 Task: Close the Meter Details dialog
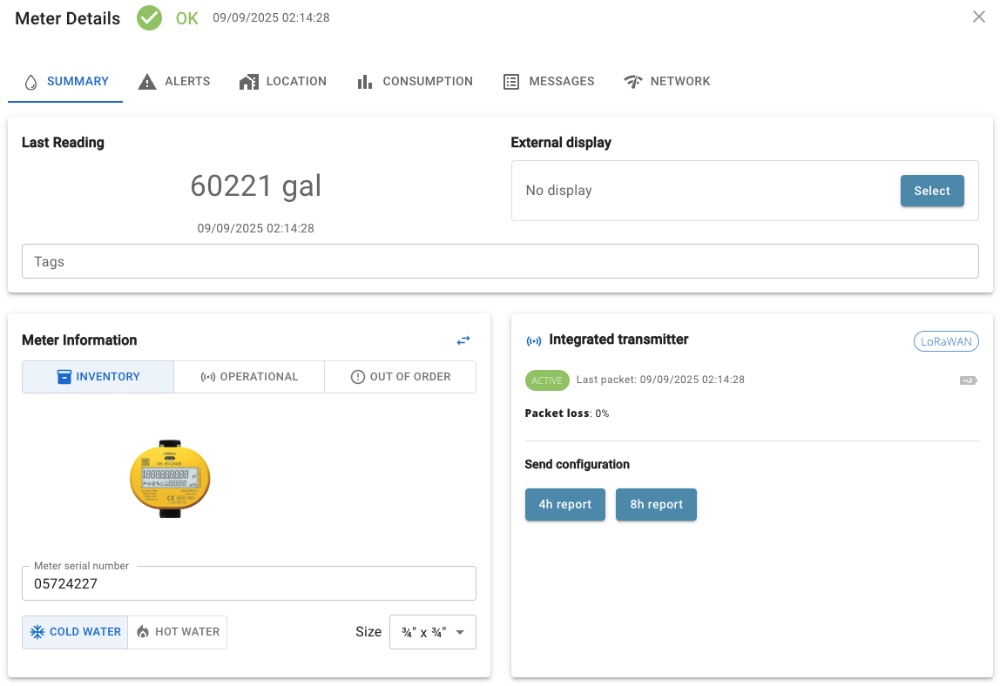point(979,17)
